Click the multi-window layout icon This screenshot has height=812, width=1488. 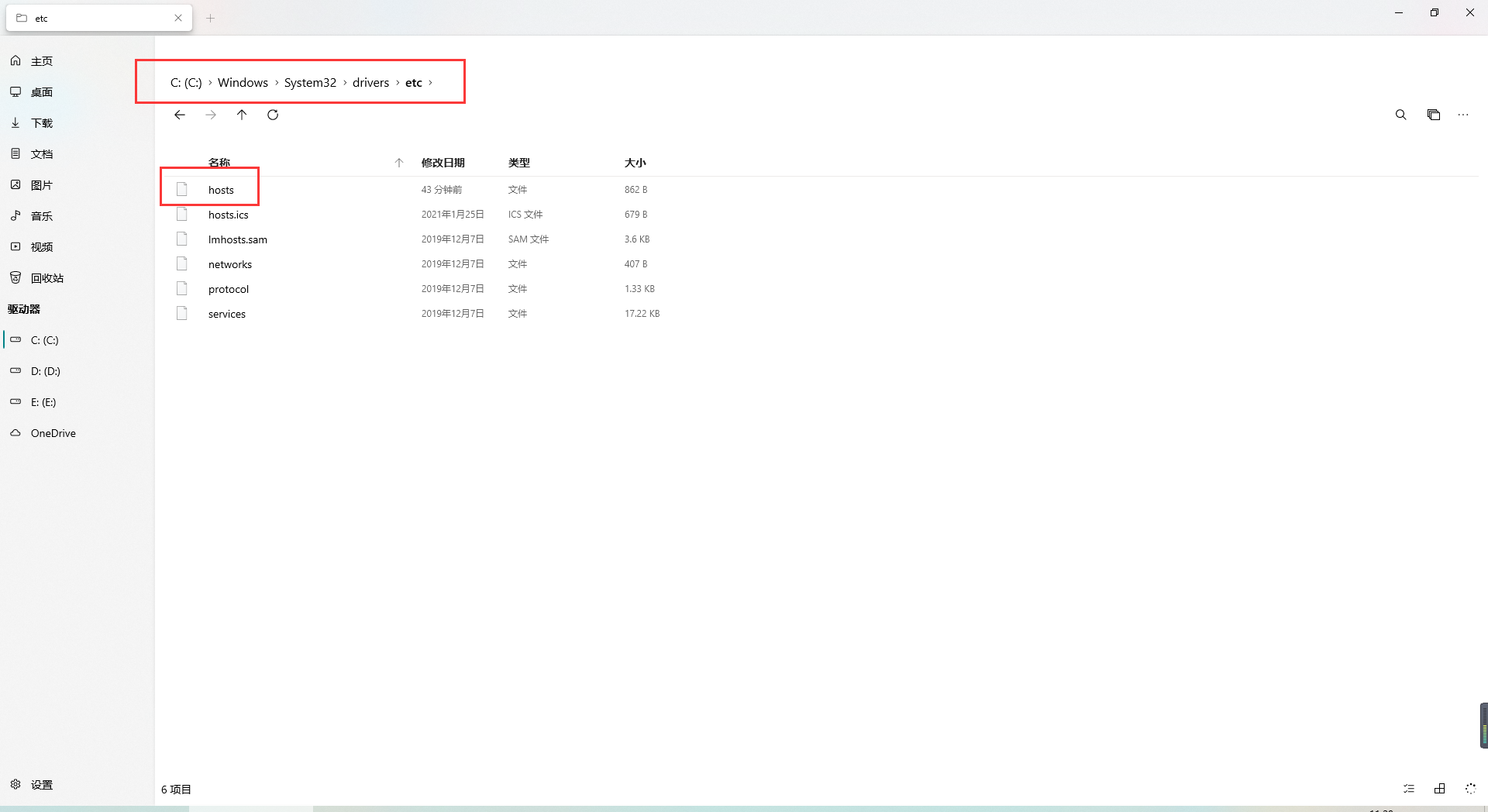coord(1434,115)
